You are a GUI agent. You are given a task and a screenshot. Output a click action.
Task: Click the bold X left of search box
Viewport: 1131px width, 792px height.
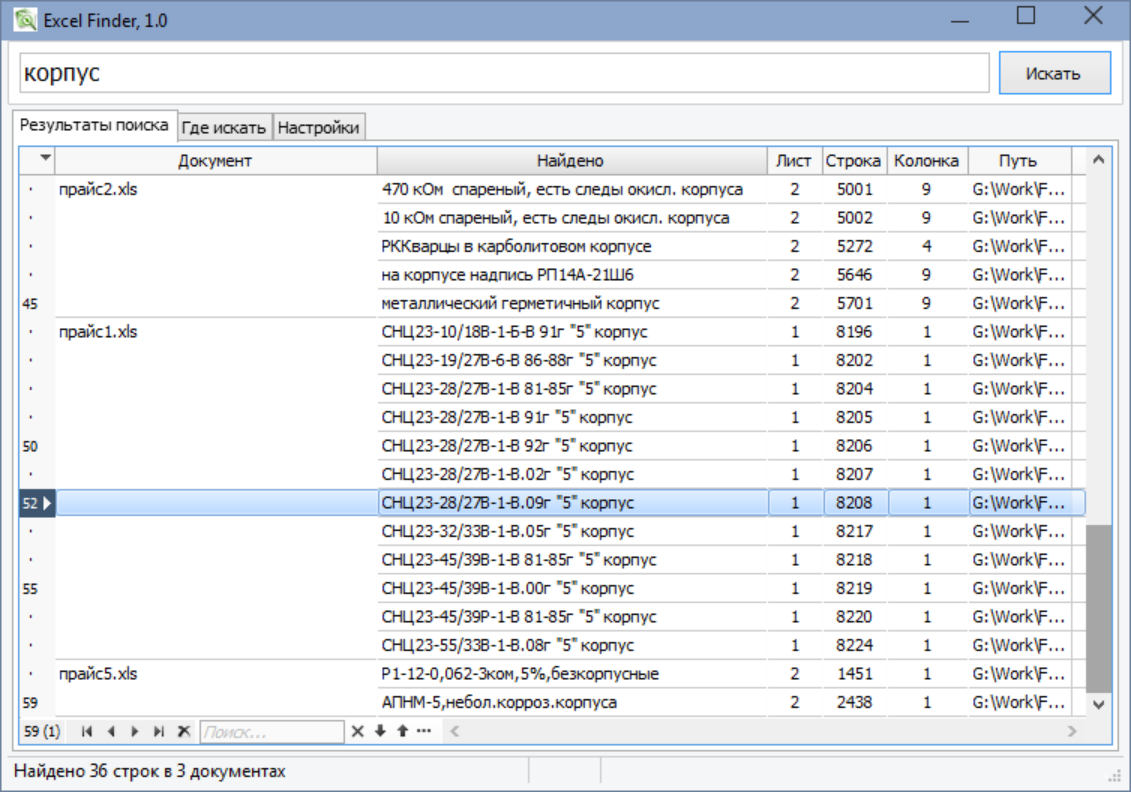[184, 731]
